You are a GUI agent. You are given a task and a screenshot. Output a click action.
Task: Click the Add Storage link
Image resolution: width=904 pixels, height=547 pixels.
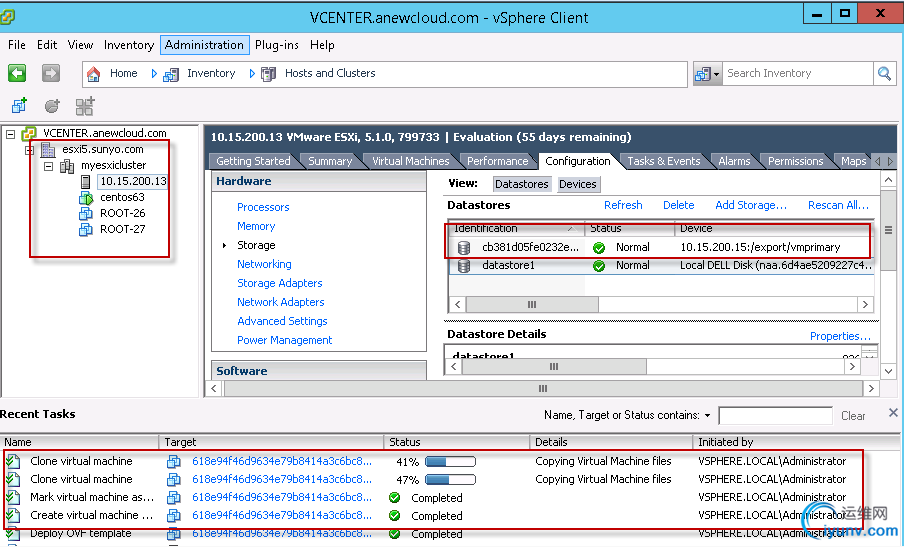click(x=750, y=205)
